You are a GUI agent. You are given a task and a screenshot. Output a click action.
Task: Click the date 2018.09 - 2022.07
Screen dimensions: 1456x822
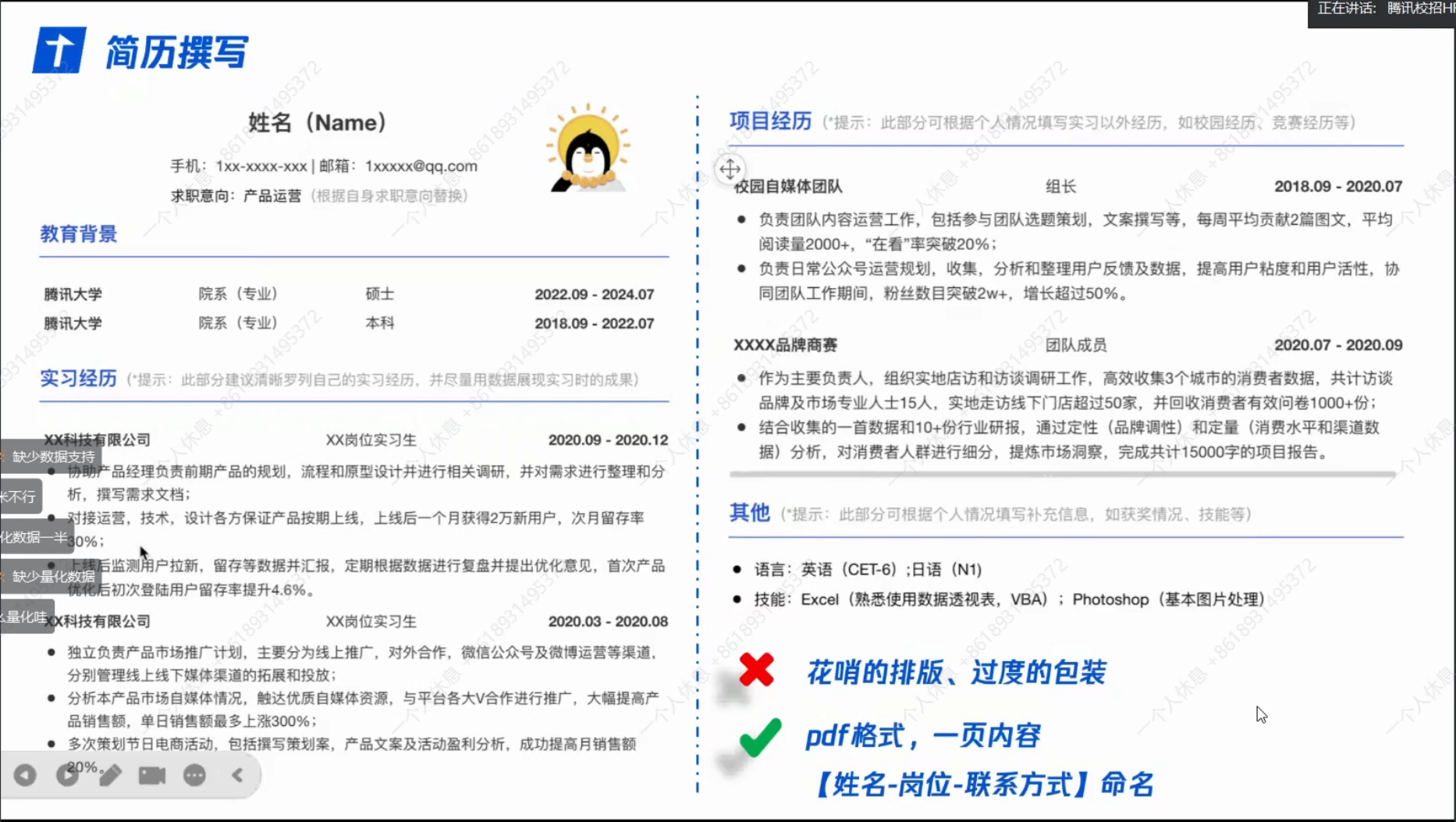tap(595, 323)
